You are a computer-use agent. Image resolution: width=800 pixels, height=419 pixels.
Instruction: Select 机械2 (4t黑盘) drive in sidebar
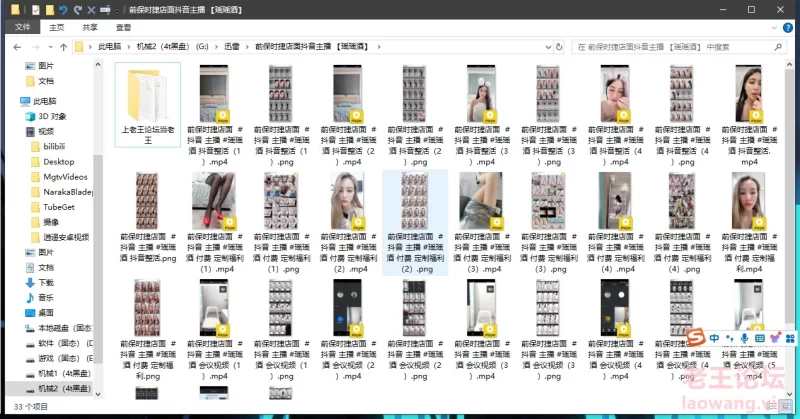(64, 388)
